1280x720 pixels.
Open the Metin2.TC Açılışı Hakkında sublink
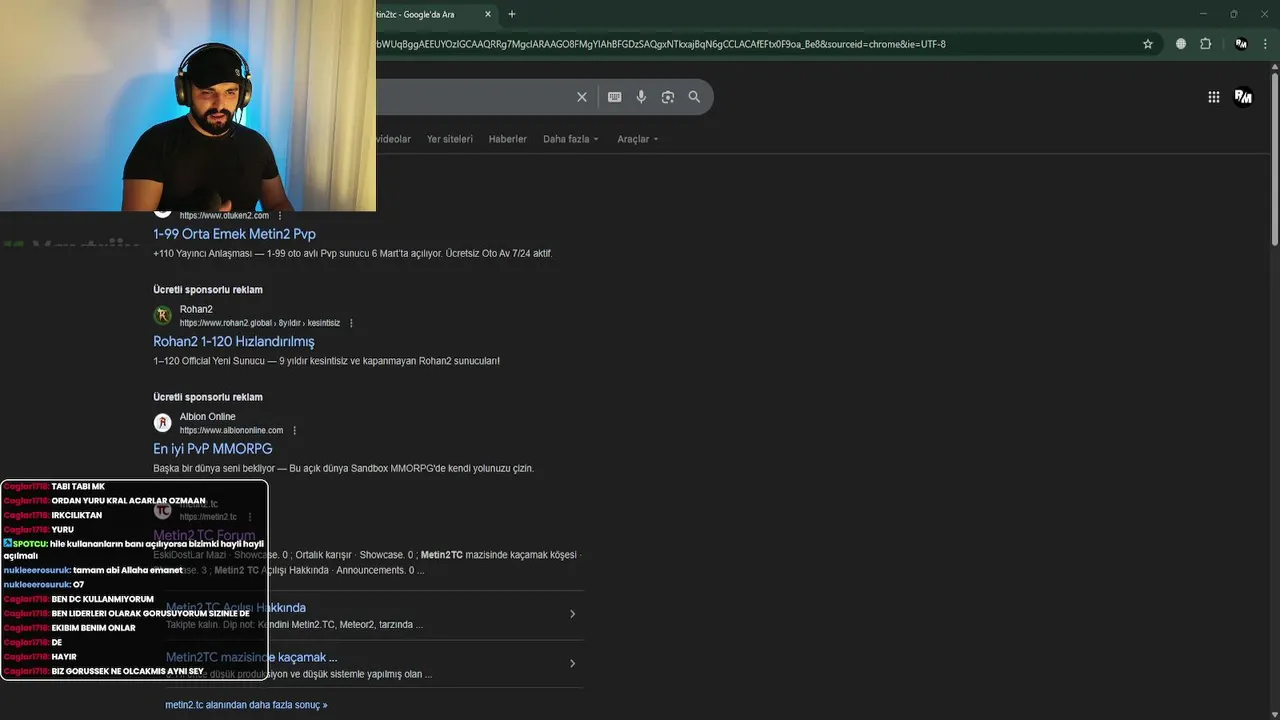click(236, 607)
